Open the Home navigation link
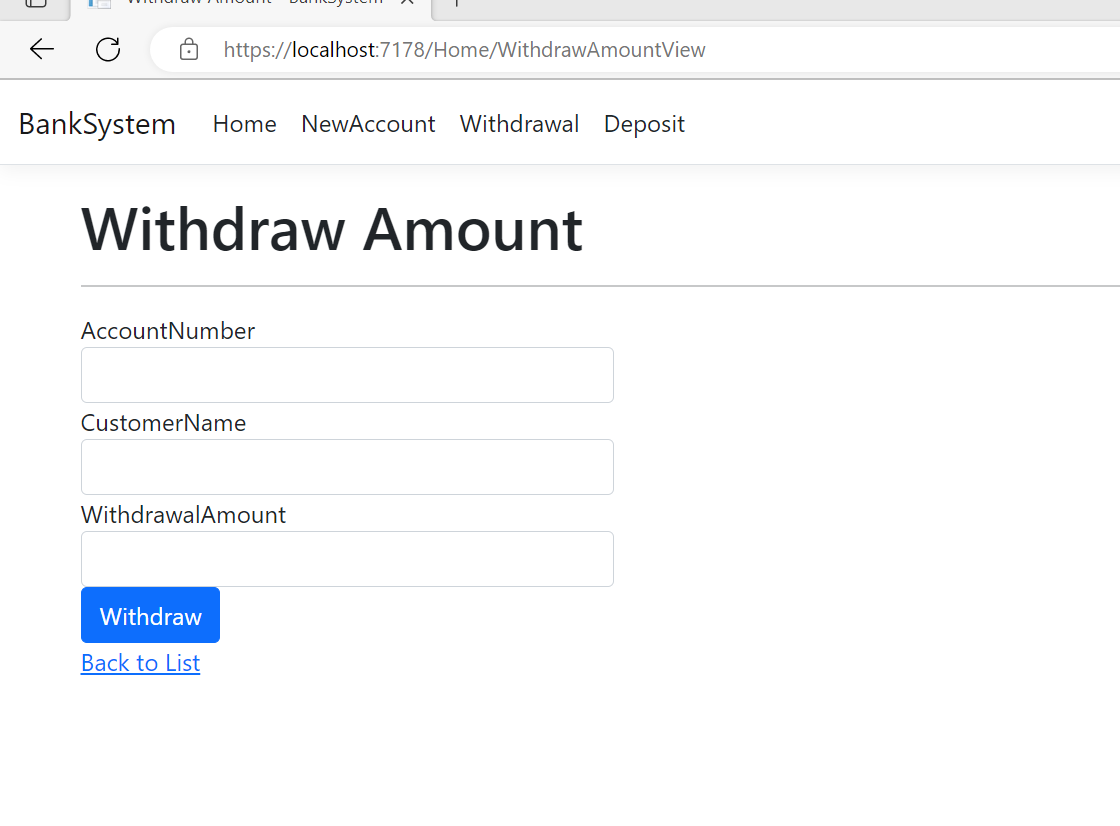 coord(244,124)
